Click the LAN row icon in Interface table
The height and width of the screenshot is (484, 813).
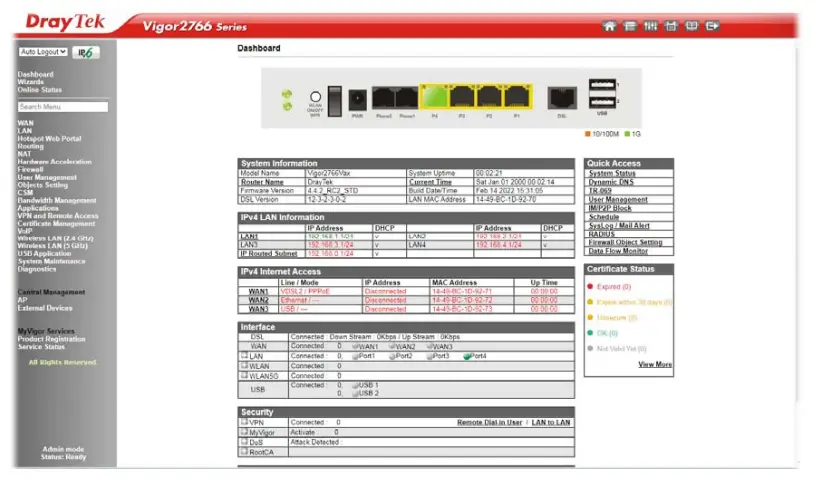pos(244,356)
